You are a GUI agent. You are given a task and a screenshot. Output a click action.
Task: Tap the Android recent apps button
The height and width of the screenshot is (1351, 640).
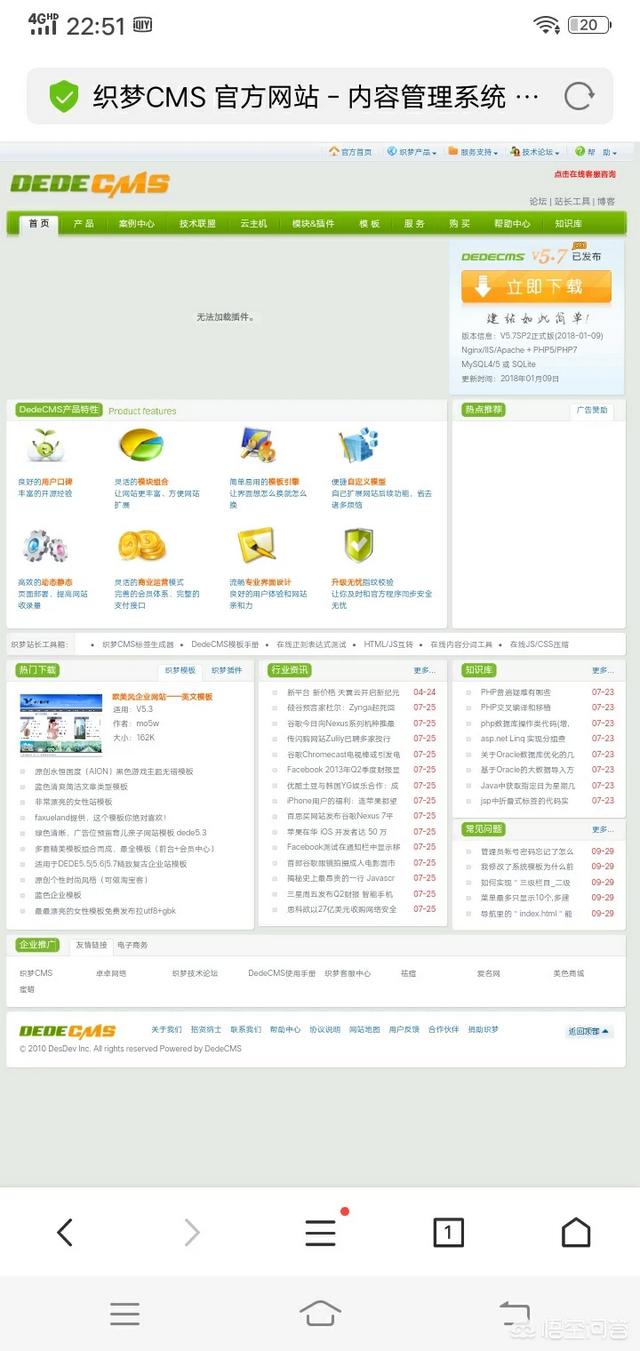pyautogui.click(x=125, y=1313)
